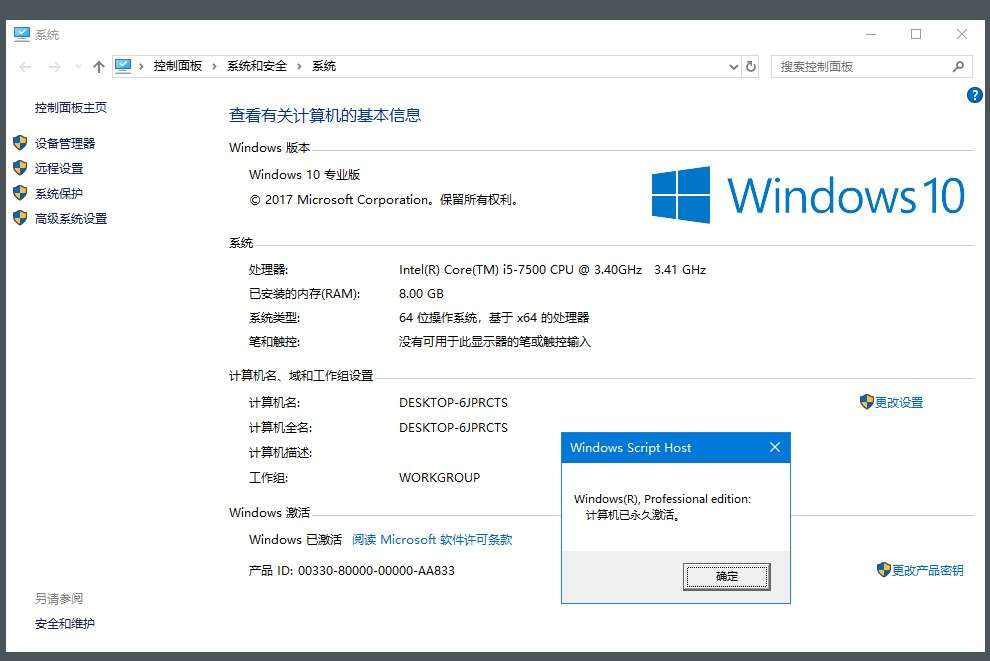This screenshot has height=661, width=990.
Task: Close the Windows Script Host dialog
Action: click(775, 447)
